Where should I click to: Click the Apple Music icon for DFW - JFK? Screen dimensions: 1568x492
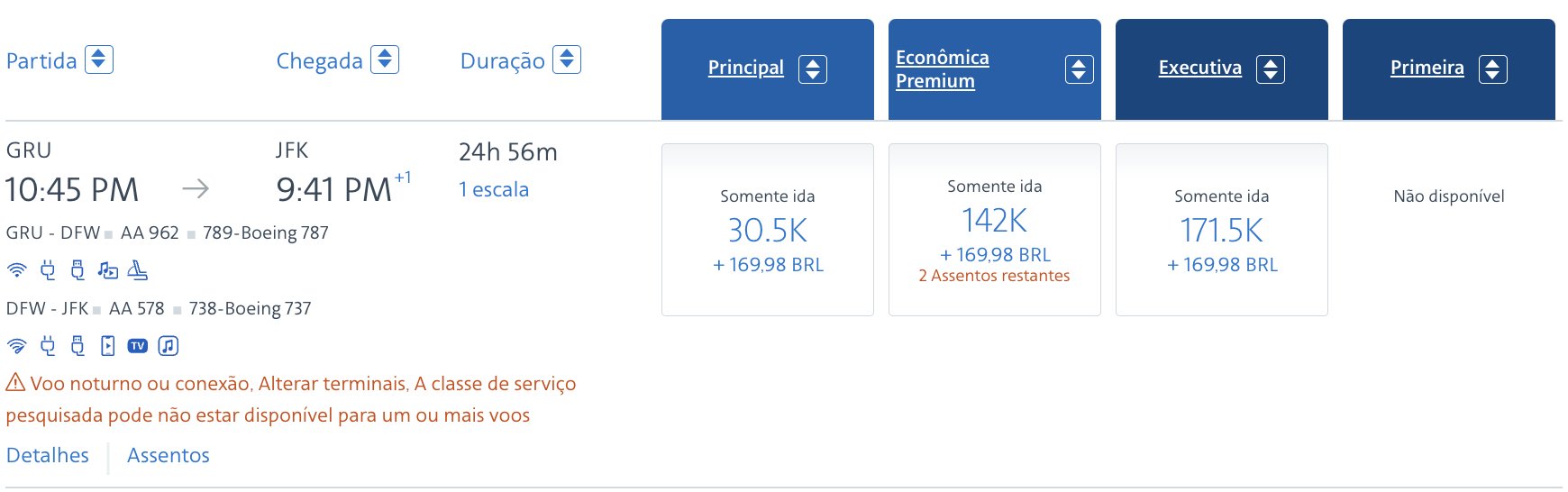pos(169,345)
